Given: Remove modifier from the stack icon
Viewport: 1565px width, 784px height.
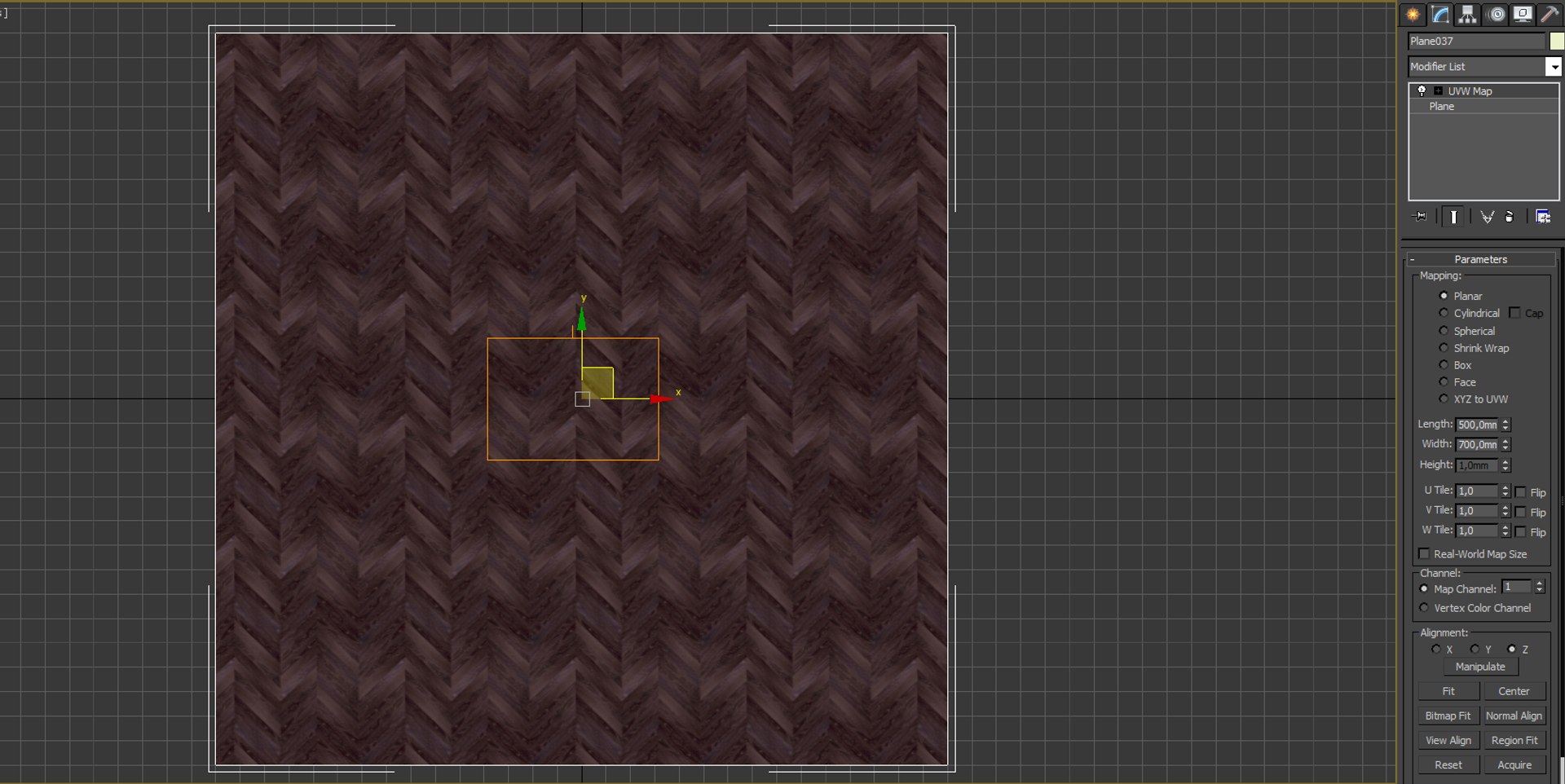Looking at the screenshot, I should pyautogui.click(x=1509, y=217).
